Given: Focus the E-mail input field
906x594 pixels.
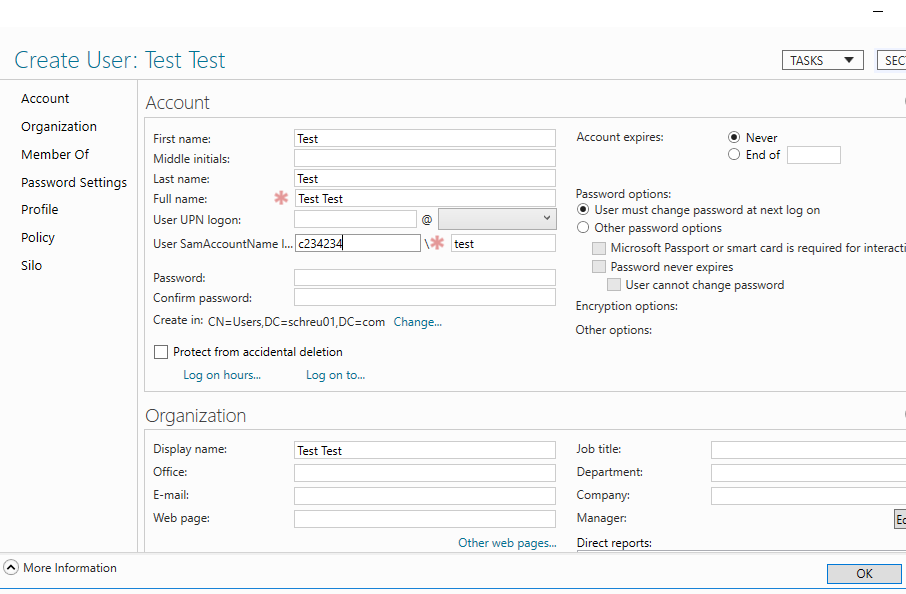Looking at the screenshot, I should click(x=424, y=496).
